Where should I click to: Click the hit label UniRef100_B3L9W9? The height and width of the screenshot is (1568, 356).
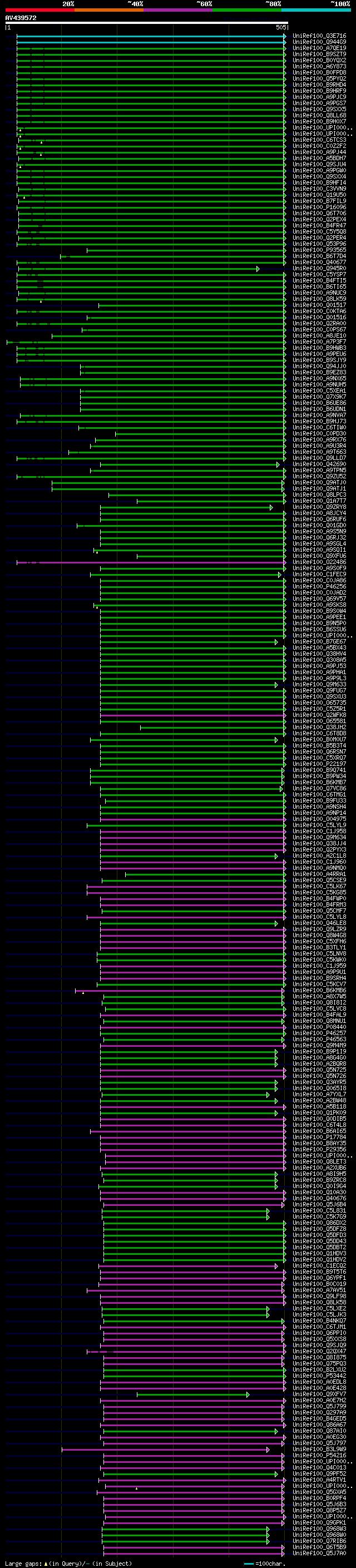(319, 1450)
